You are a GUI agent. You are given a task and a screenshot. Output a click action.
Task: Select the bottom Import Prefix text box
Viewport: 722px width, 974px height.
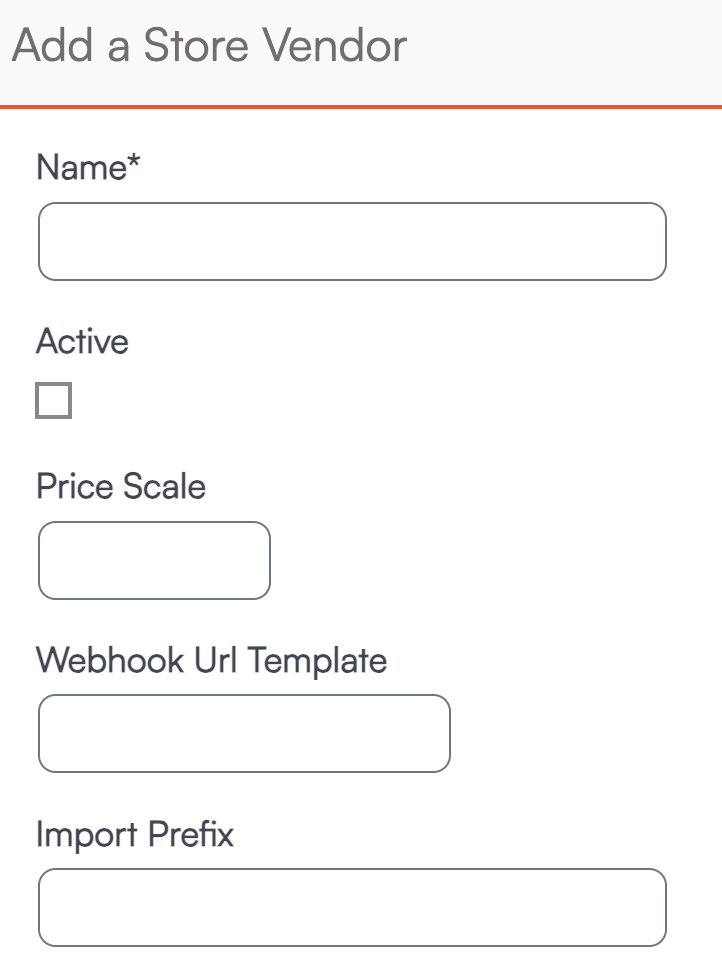point(352,907)
